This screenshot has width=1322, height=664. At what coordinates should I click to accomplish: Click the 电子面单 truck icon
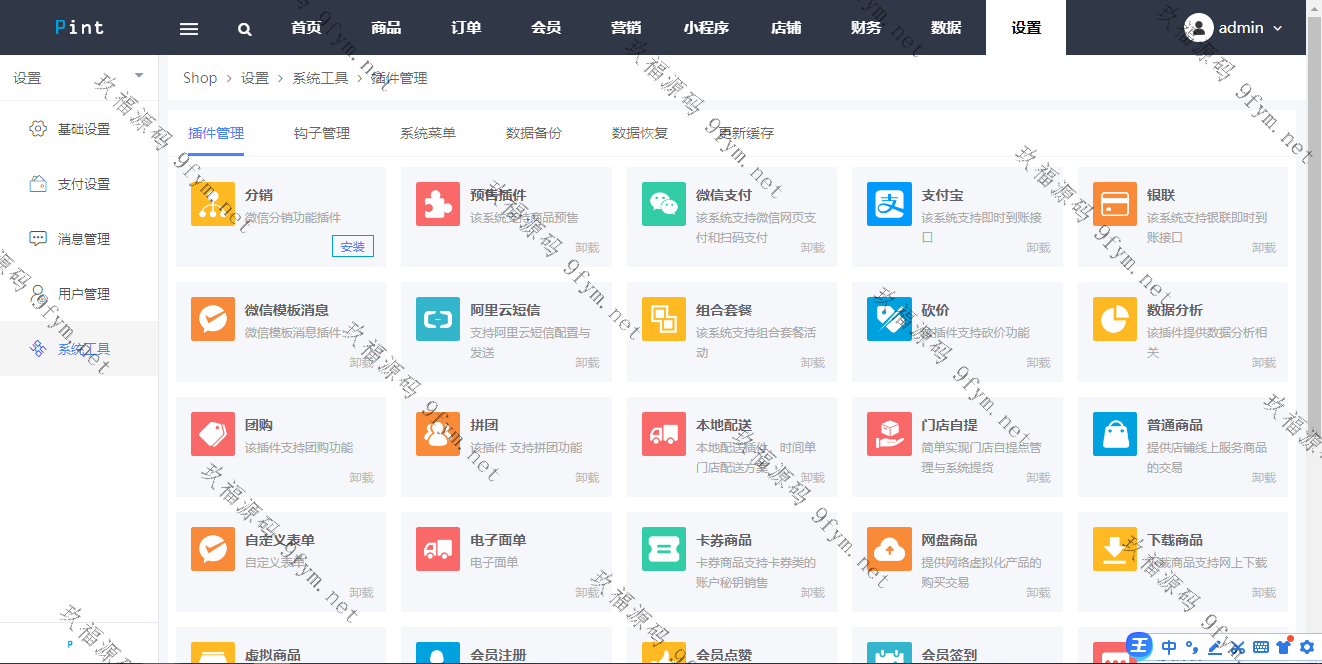click(x=438, y=549)
